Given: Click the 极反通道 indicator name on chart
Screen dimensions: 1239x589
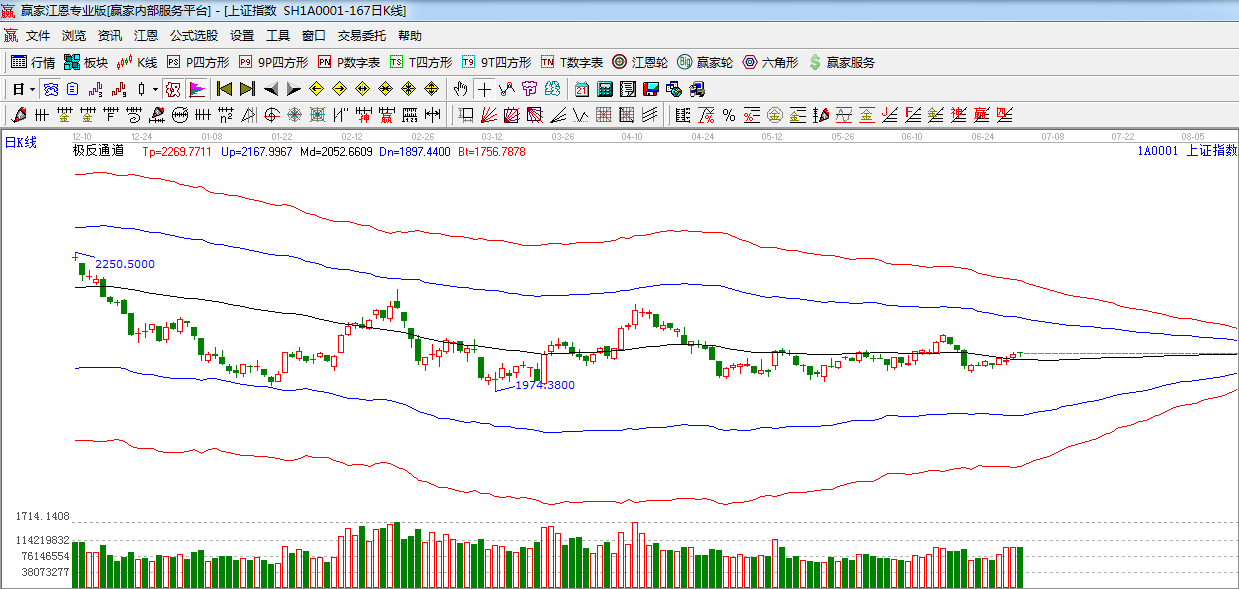Looking at the screenshot, I should pos(98,151).
